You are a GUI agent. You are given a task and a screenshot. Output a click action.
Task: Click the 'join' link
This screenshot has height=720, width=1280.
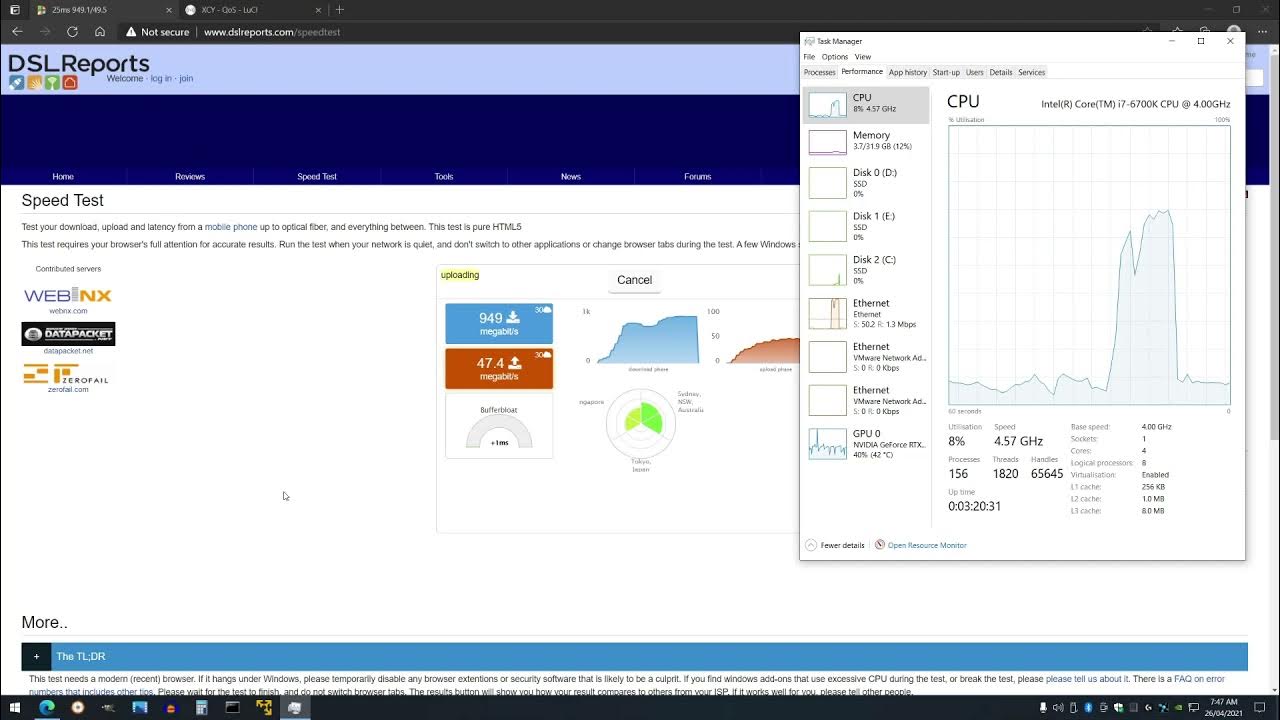[x=186, y=78]
